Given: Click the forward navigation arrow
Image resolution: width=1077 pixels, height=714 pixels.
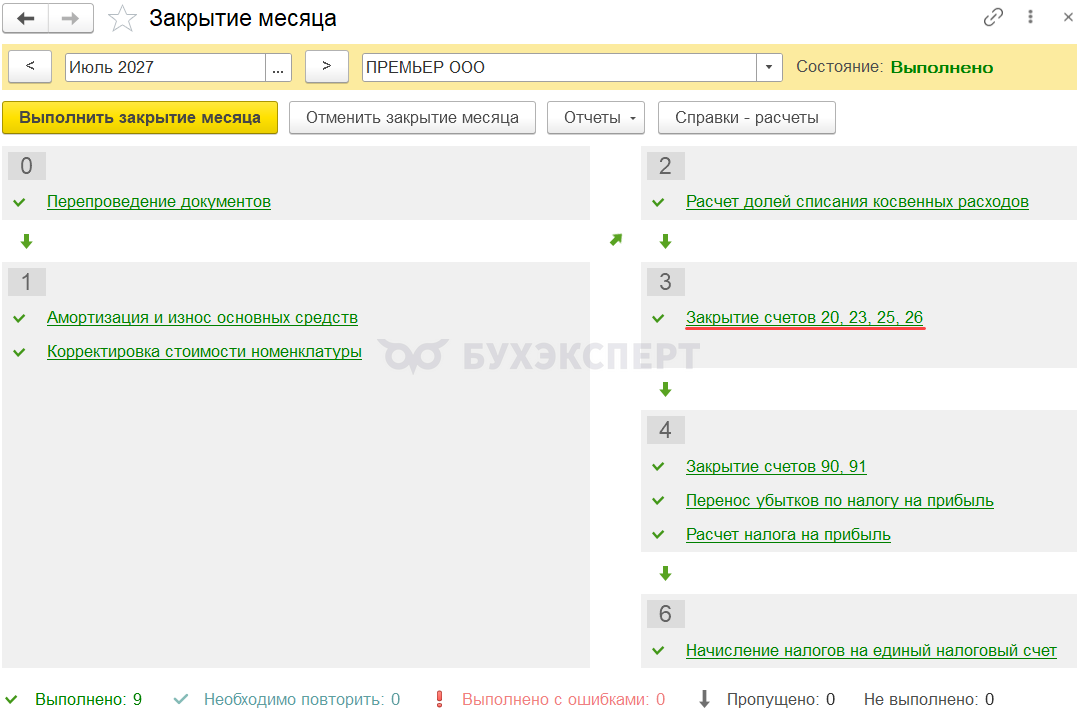Looking at the screenshot, I should click(x=70, y=19).
